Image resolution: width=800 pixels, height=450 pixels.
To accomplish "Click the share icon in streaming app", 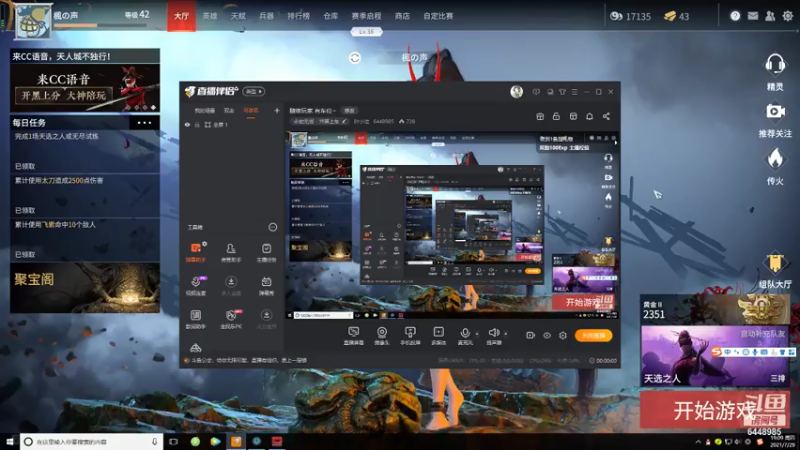I will pyautogui.click(x=606, y=116).
